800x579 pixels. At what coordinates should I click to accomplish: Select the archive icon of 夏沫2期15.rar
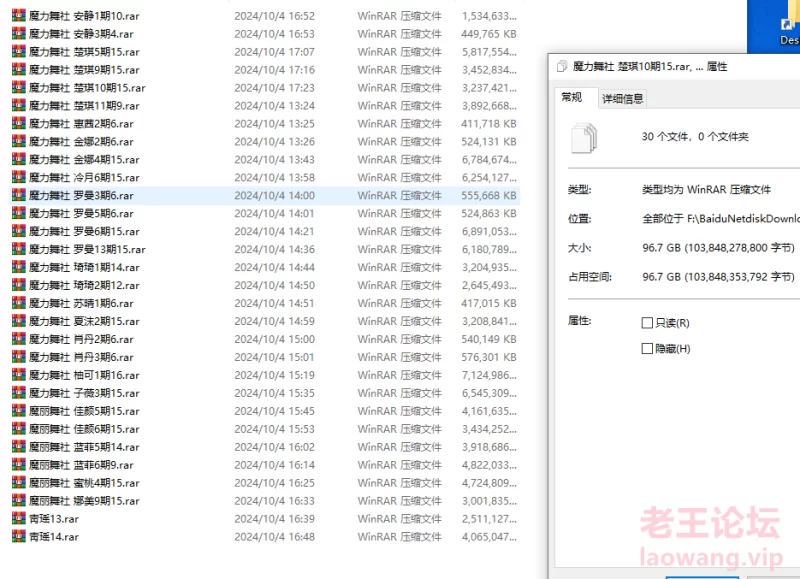coord(19,320)
